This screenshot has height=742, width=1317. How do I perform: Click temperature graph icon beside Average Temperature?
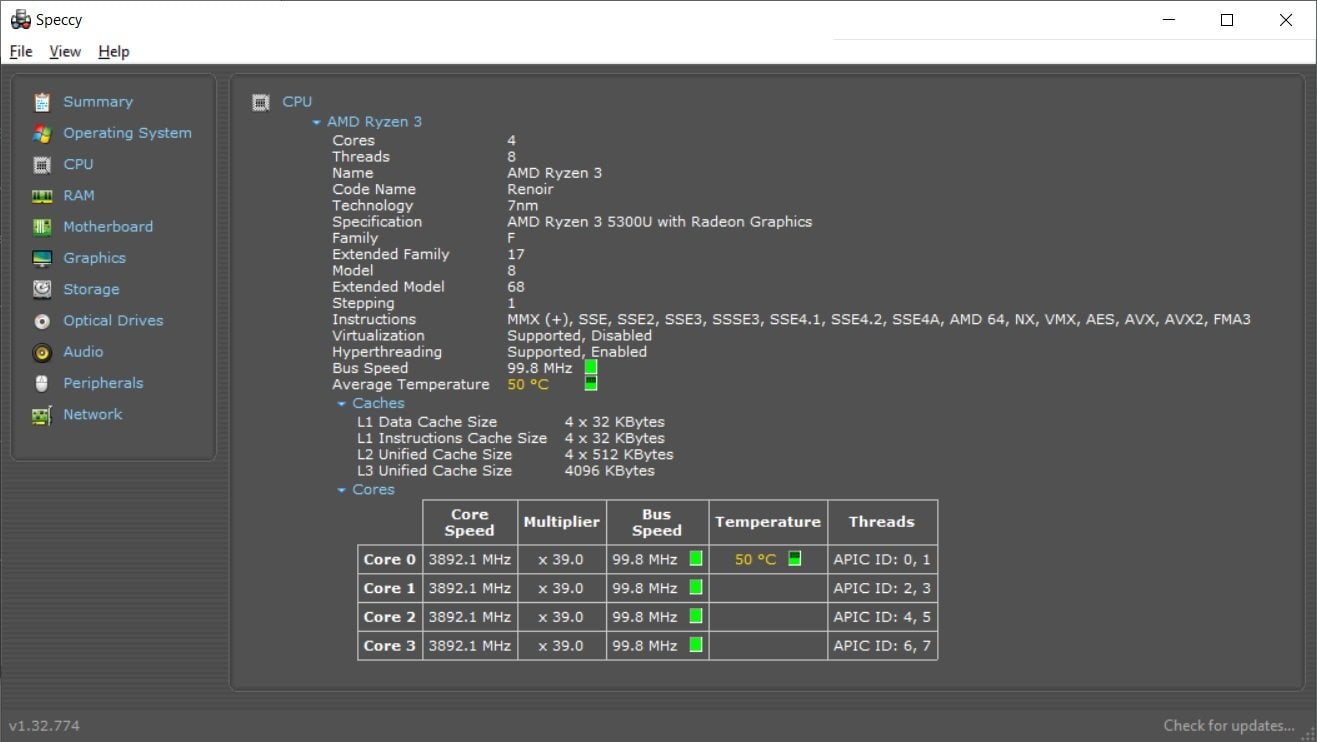pos(591,384)
